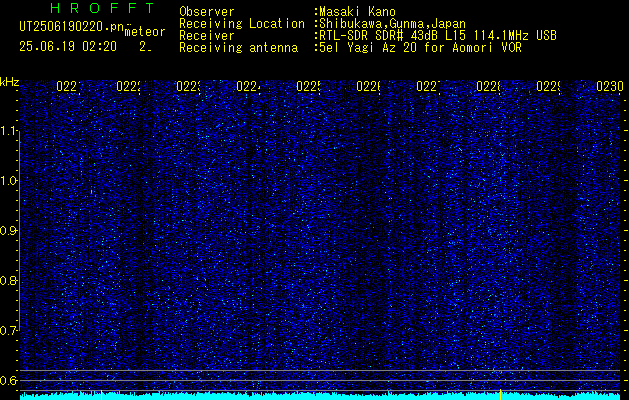Click the 0.9 kHz axis label
The image size is (629, 400).
point(9,231)
